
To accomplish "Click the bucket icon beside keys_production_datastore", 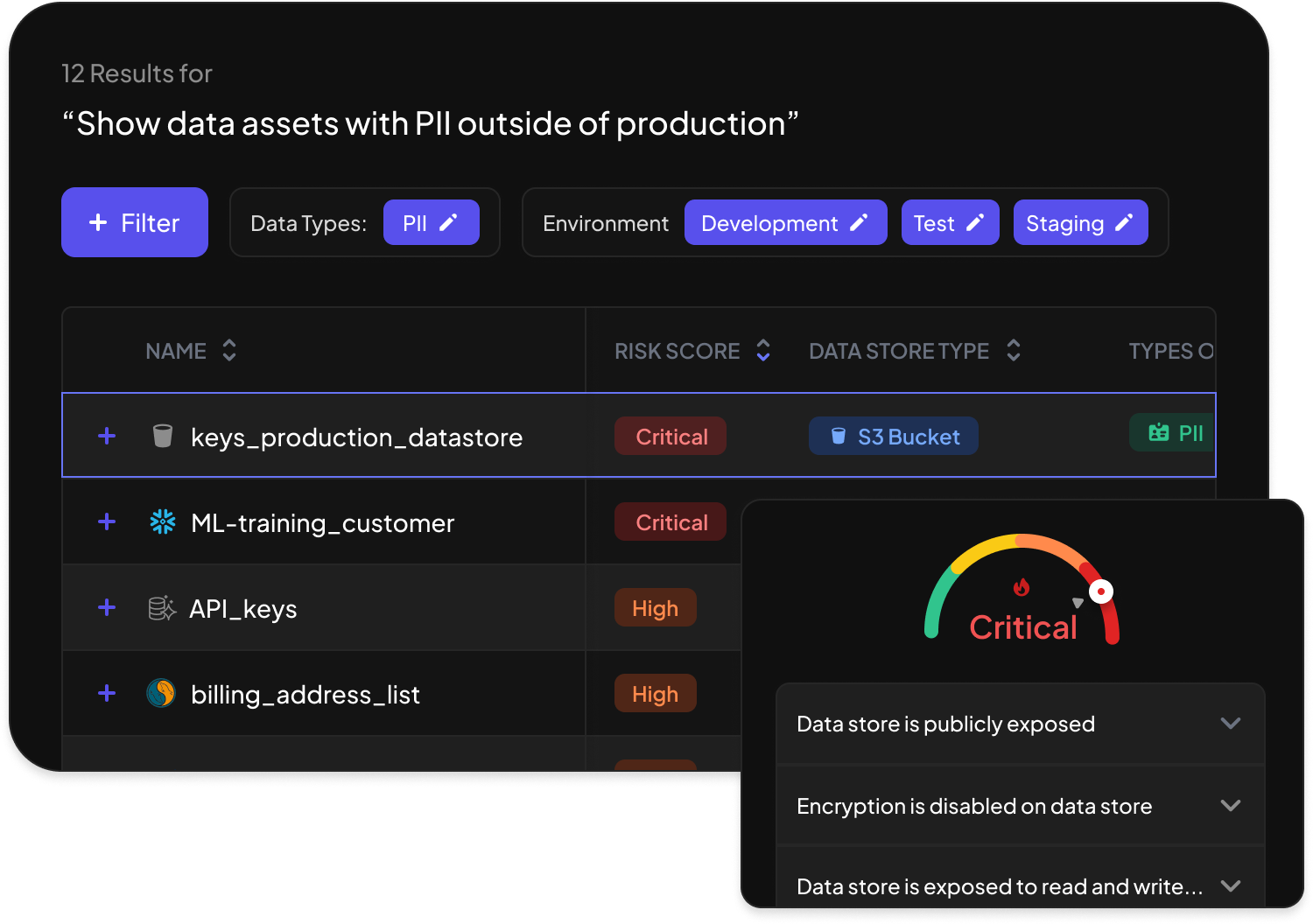I will pyautogui.click(x=163, y=436).
